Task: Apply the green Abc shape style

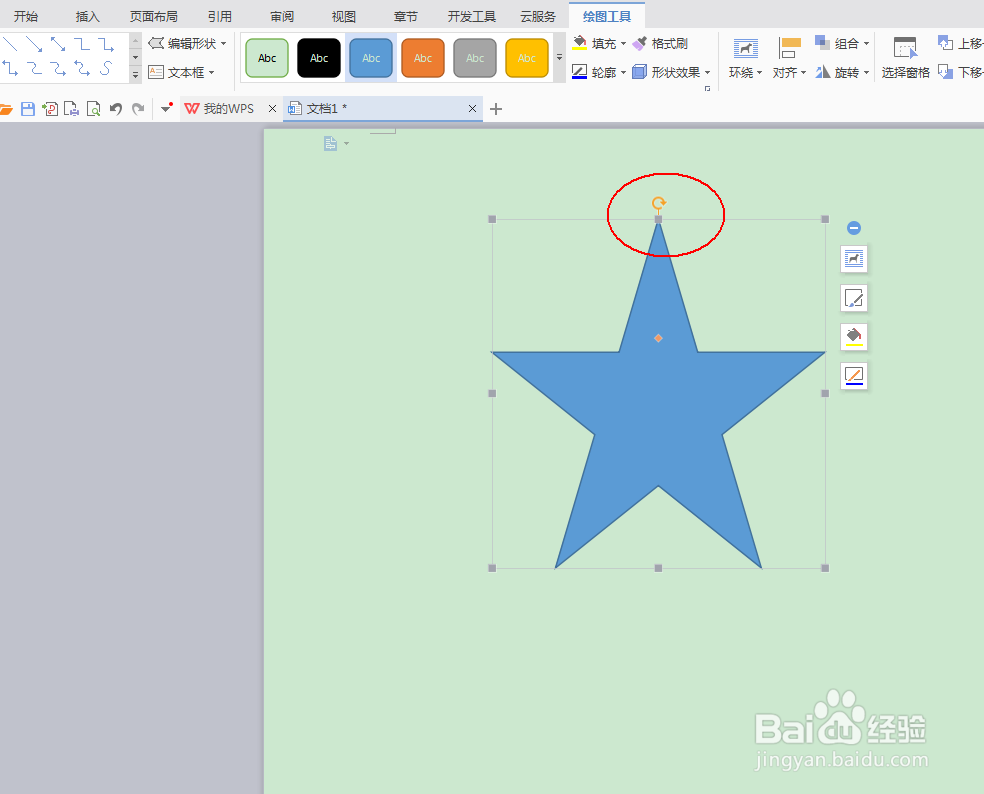Action: 267,58
